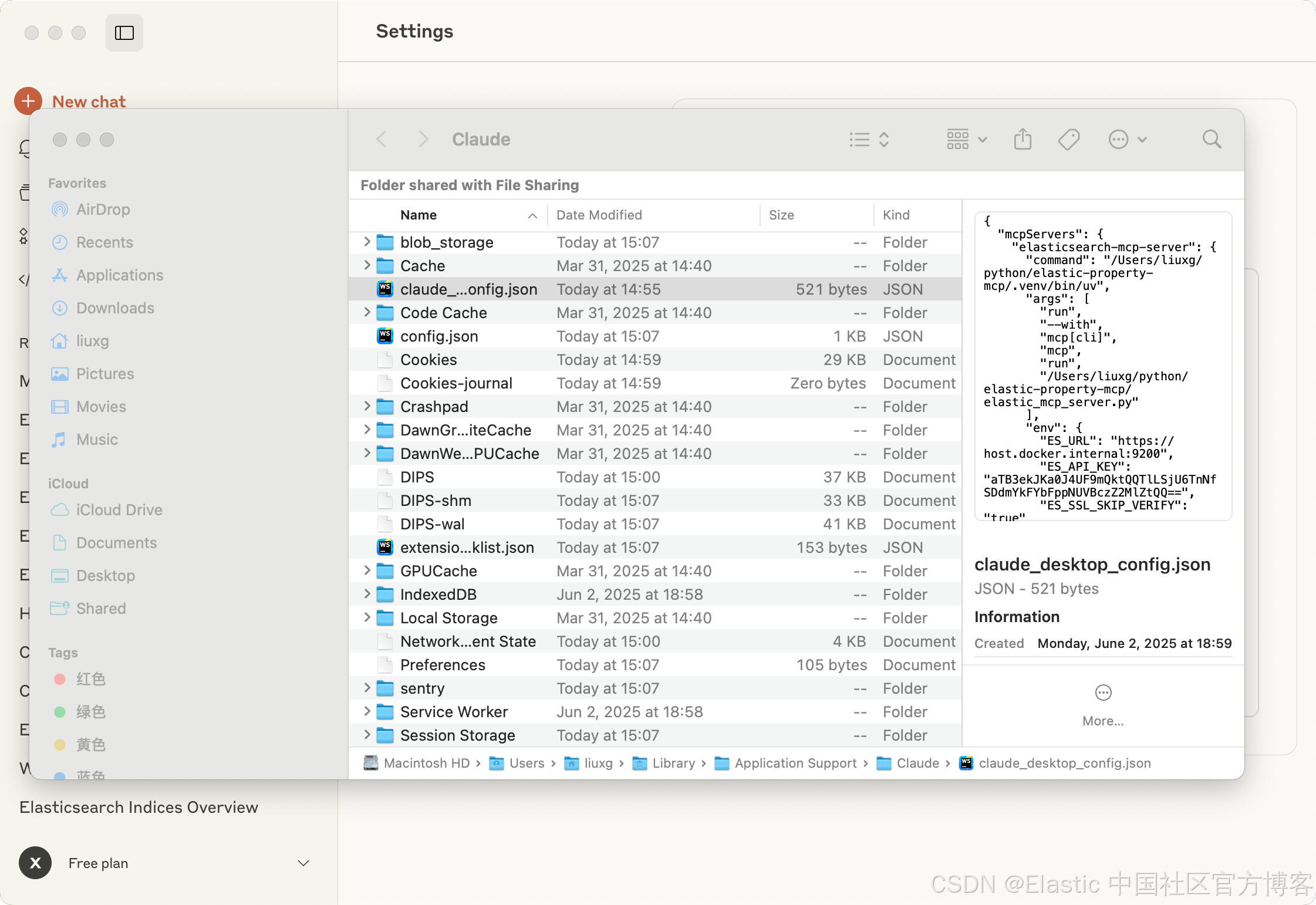
Task: Go back with Finder's back arrow
Action: click(x=382, y=140)
